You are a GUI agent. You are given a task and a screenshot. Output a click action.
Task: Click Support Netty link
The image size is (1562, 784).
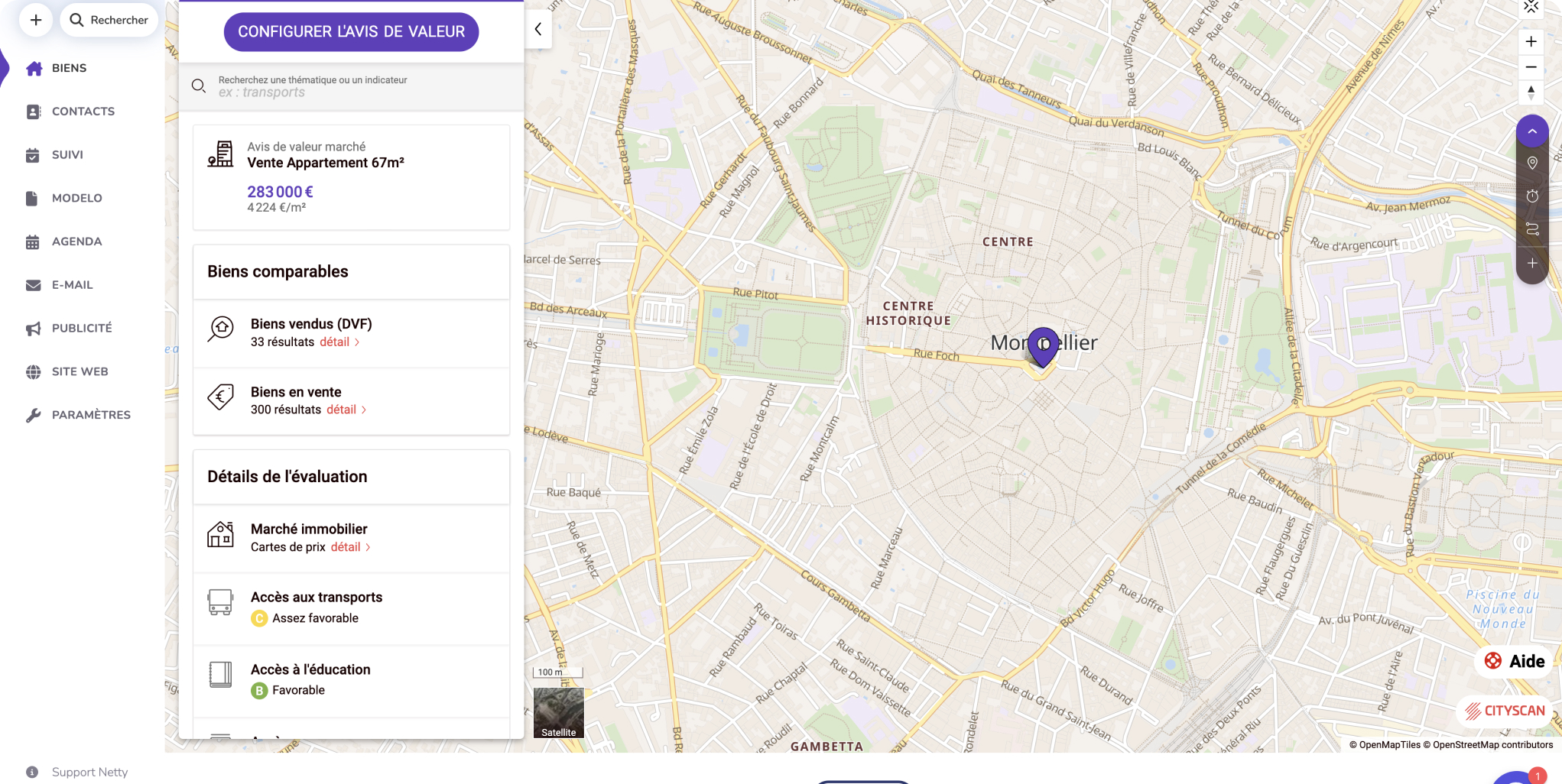(x=89, y=772)
